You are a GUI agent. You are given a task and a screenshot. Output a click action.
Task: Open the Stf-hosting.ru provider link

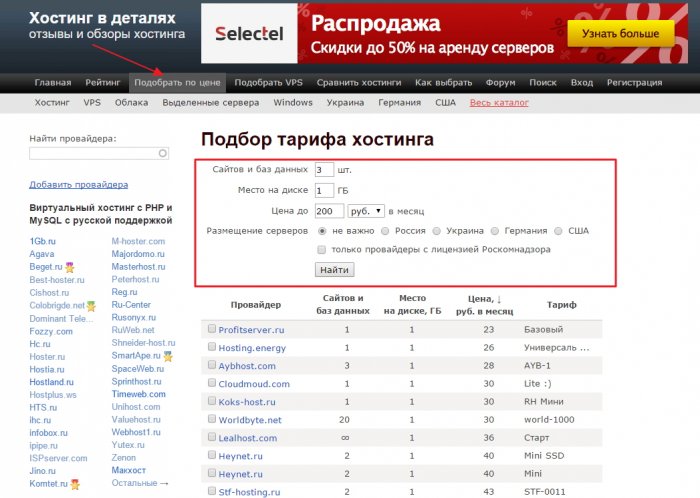249,492
